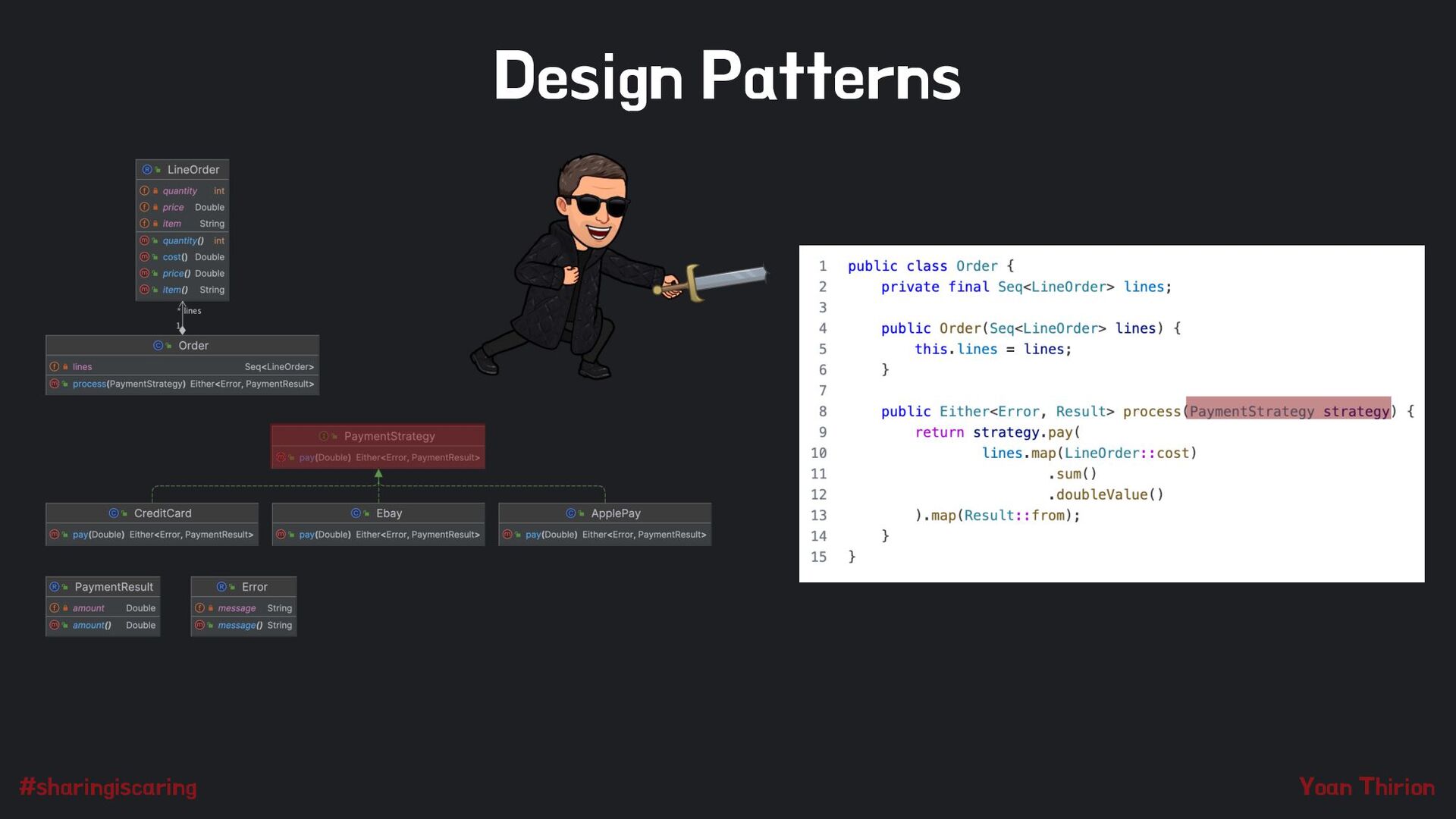Viewport: 1456px width, 819px height.
Task: Click the Yoan Thirion author name
Action: [x=1367, y=787]
